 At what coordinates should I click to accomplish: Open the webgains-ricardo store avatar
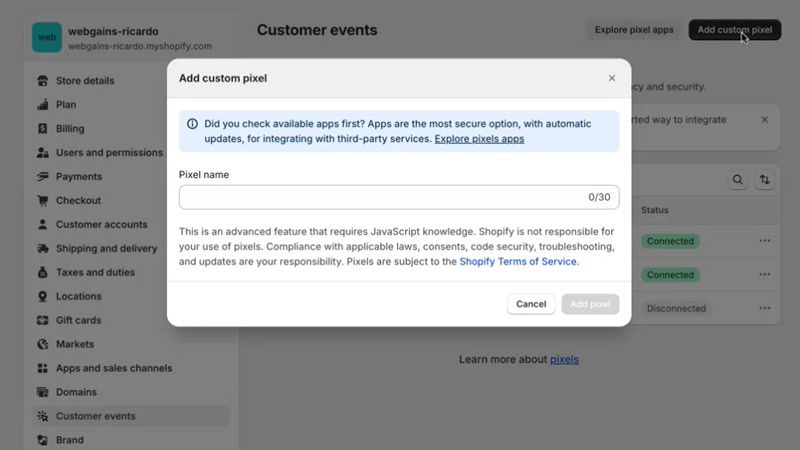[x=46, y=37]
